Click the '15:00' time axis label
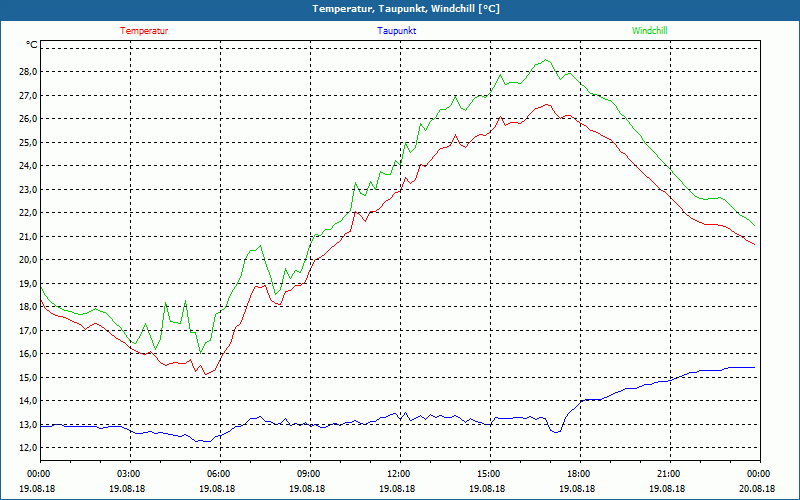 487,474
